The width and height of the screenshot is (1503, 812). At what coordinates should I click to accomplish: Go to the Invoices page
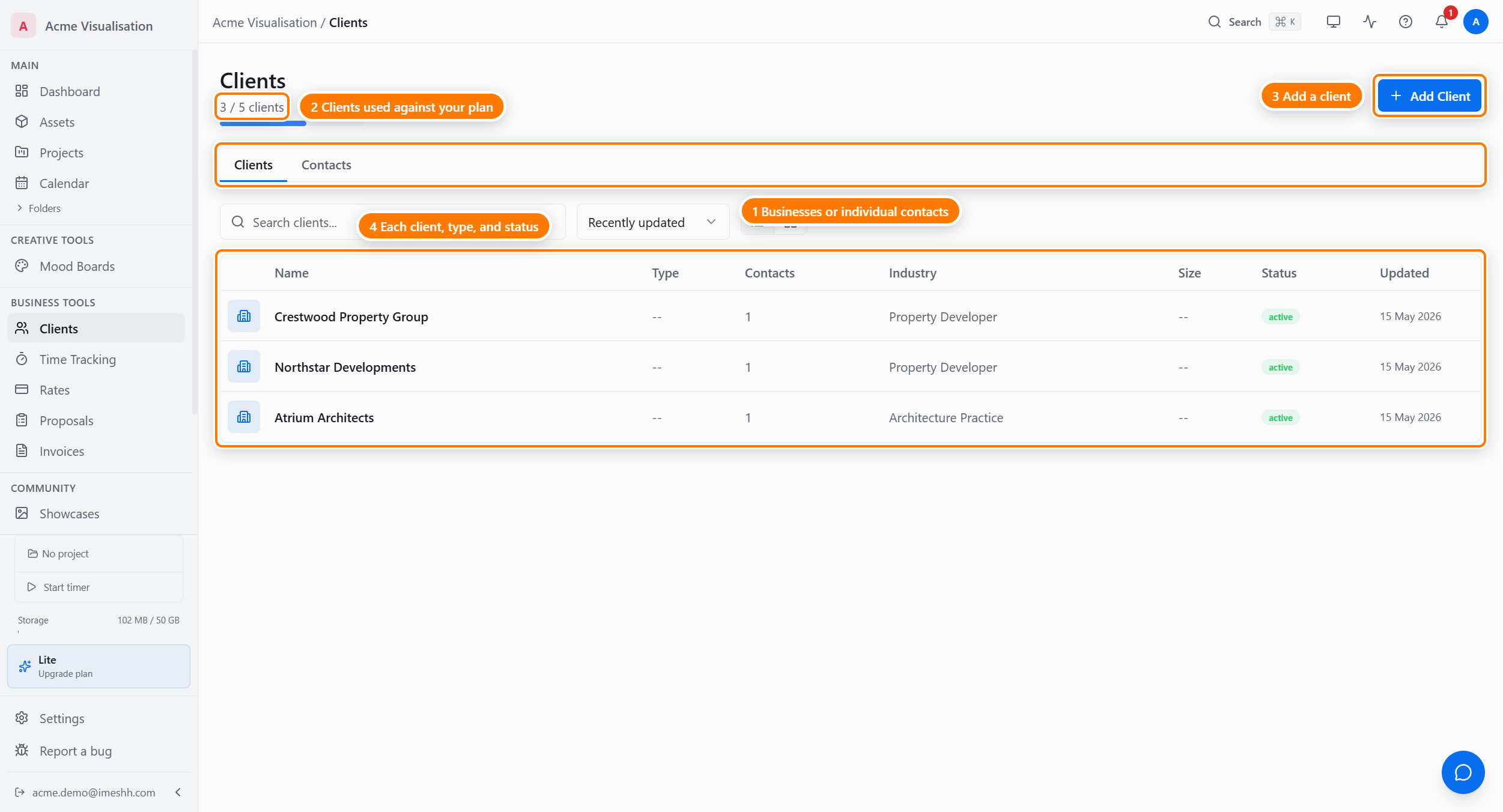[96, 451]
